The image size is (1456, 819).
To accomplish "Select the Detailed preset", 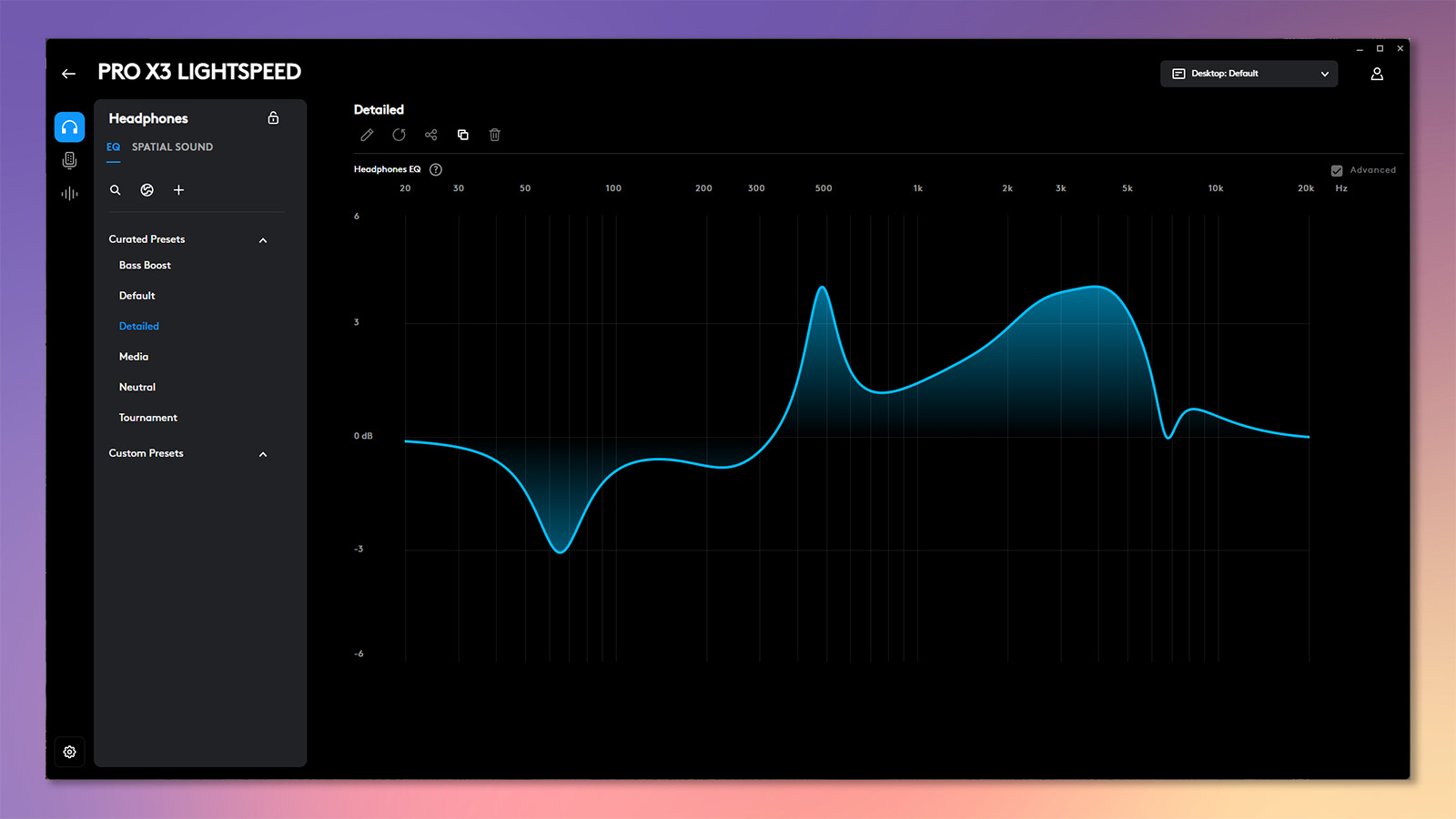I will 138,326.
